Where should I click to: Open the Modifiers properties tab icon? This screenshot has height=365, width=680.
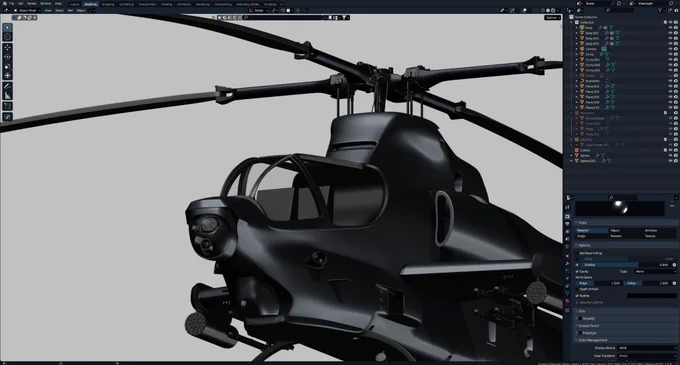pyautogui.click(x=567, y=263)
